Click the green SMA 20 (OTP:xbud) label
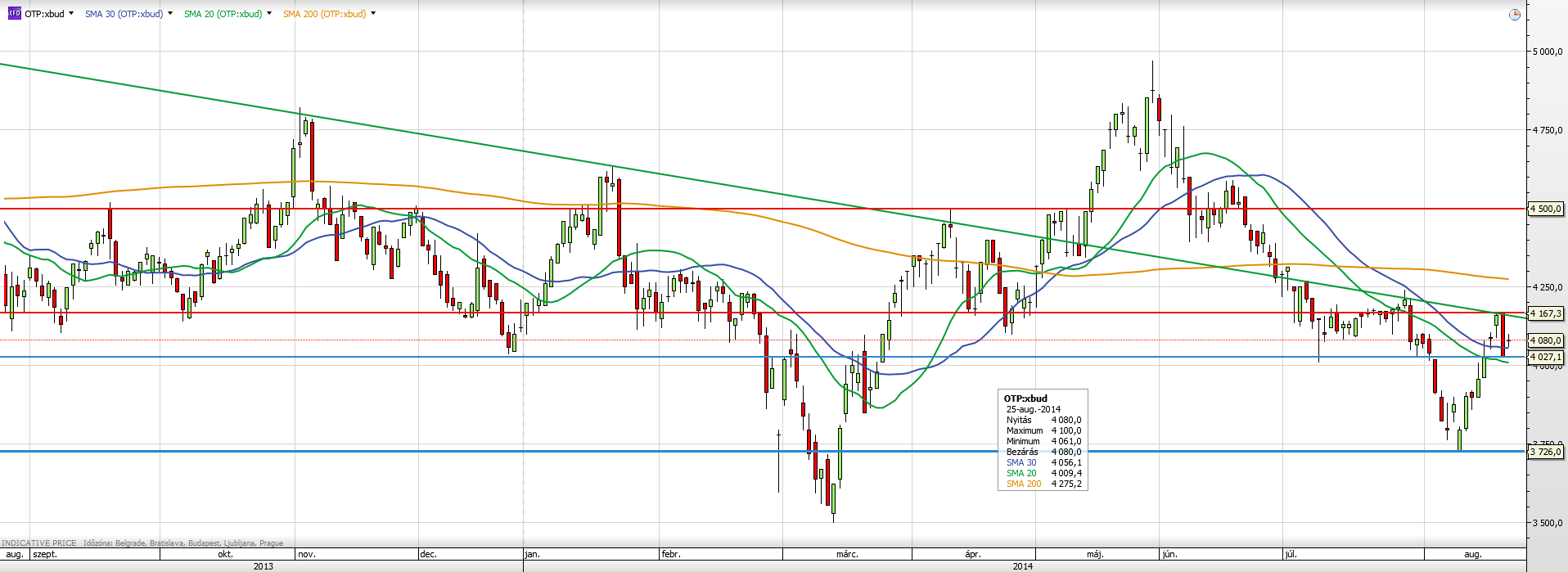Viewport: 1568px width, 572px height. click(x=223, y=14)
